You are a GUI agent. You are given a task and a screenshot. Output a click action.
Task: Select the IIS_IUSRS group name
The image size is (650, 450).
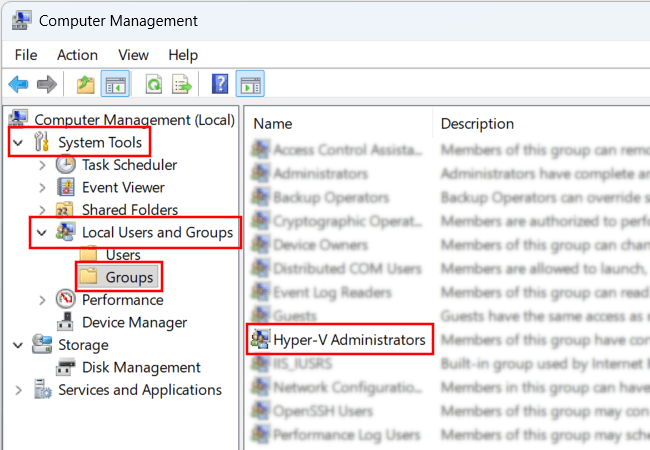(303, 363)
